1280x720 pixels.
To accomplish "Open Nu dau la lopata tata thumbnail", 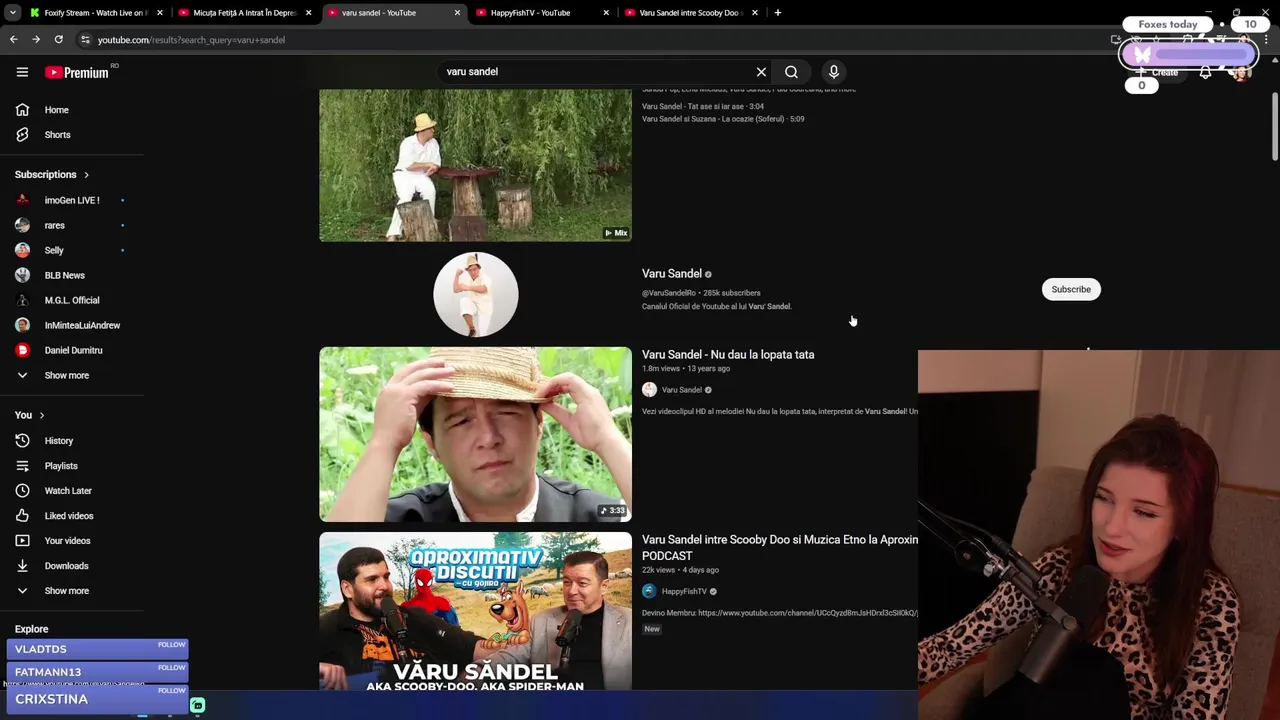I will point(475,434).
